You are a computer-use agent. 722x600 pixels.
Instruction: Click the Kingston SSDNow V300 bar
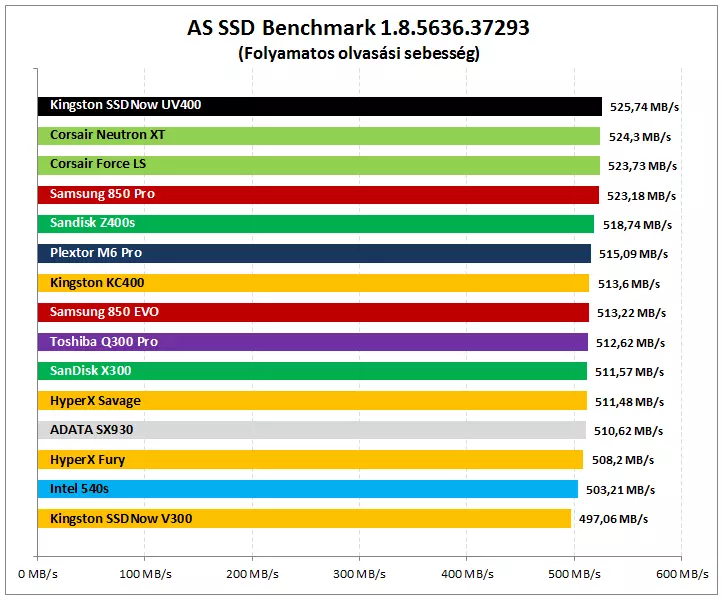click(304, 518)
